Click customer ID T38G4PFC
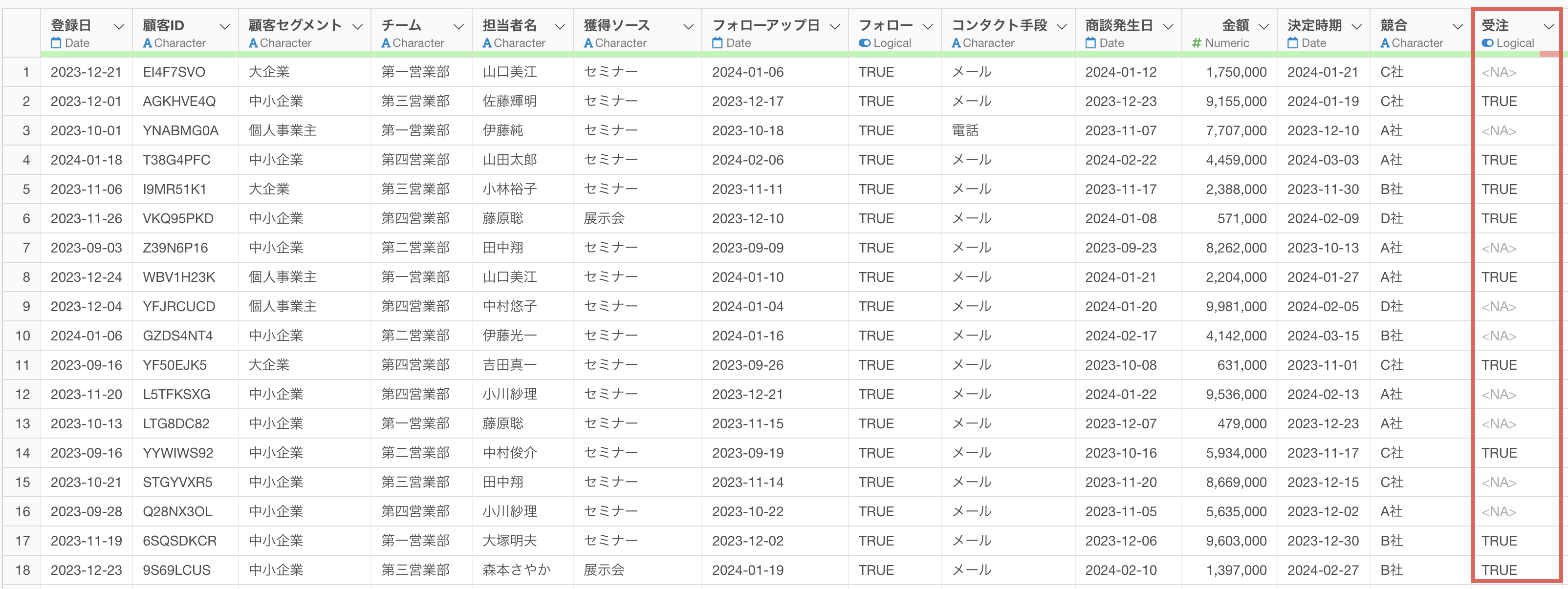 tap(176, 160)
